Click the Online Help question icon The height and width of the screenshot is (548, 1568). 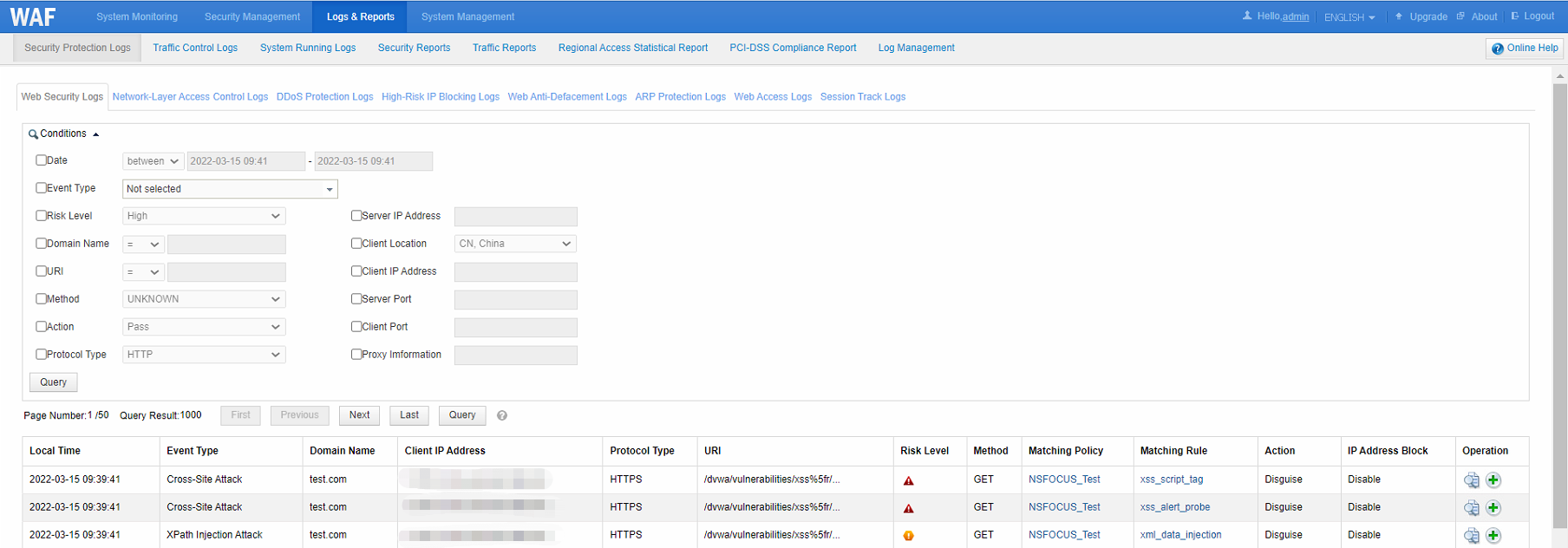1498,49
